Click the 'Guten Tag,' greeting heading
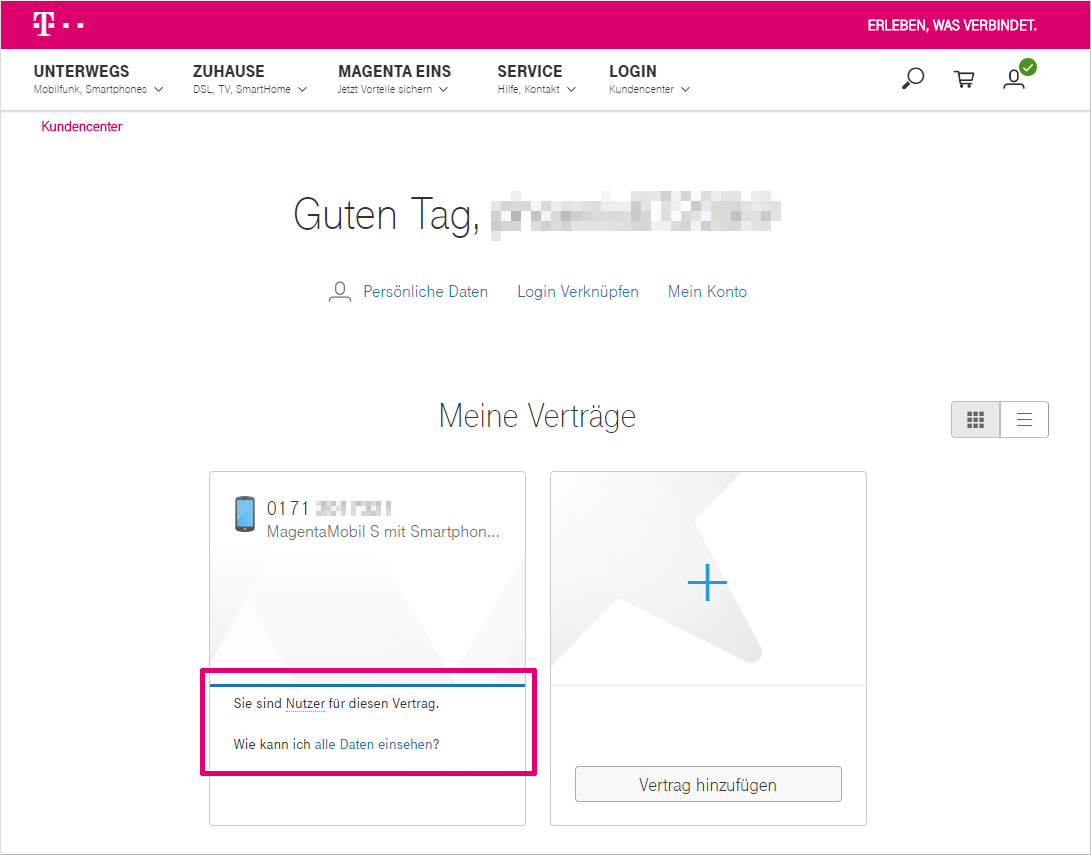 386,215
